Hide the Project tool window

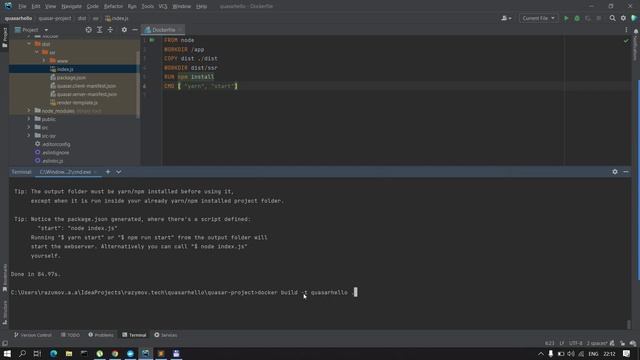point(135,30)
